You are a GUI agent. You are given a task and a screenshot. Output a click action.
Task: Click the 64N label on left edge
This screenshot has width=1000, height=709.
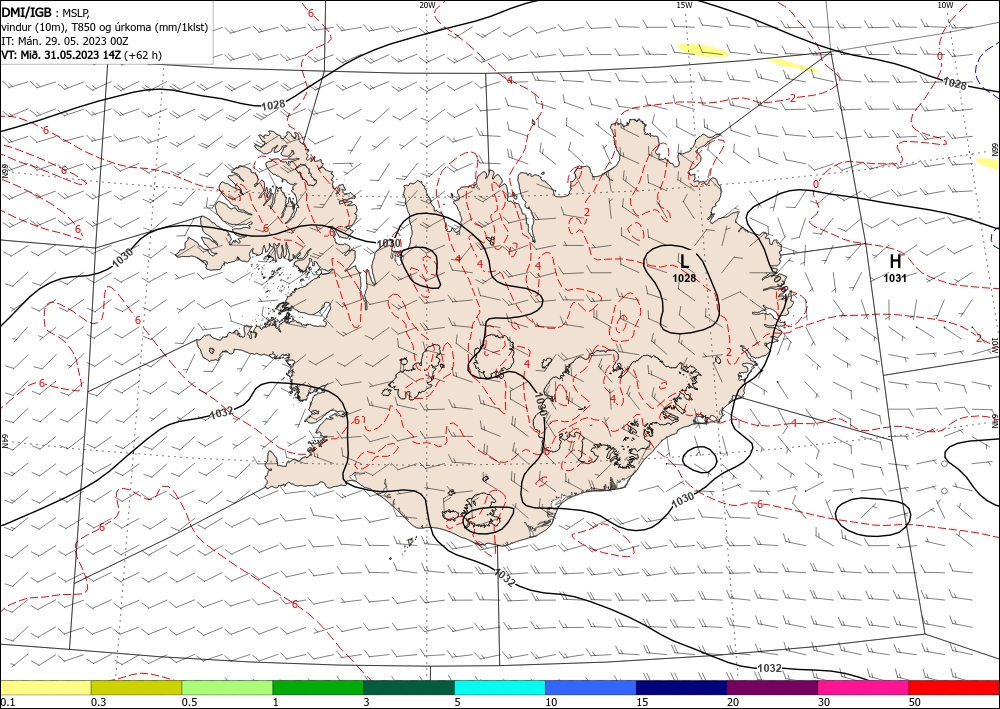[4, 441]
